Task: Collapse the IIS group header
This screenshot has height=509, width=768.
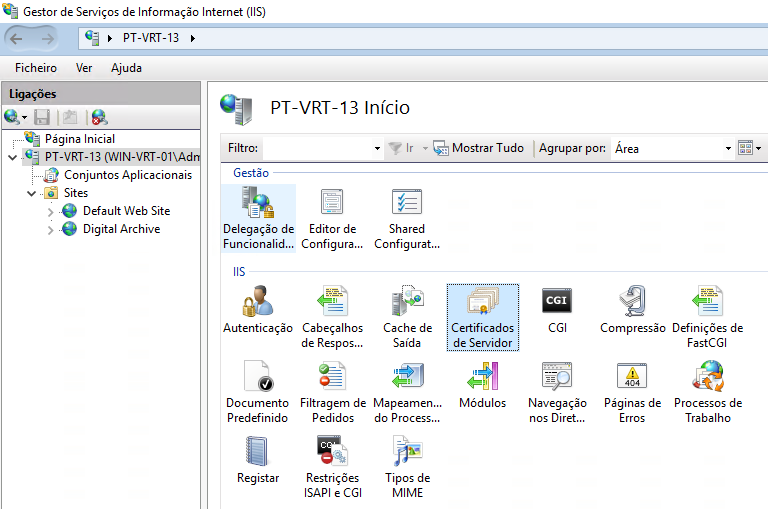Action: tap(239, 272)
